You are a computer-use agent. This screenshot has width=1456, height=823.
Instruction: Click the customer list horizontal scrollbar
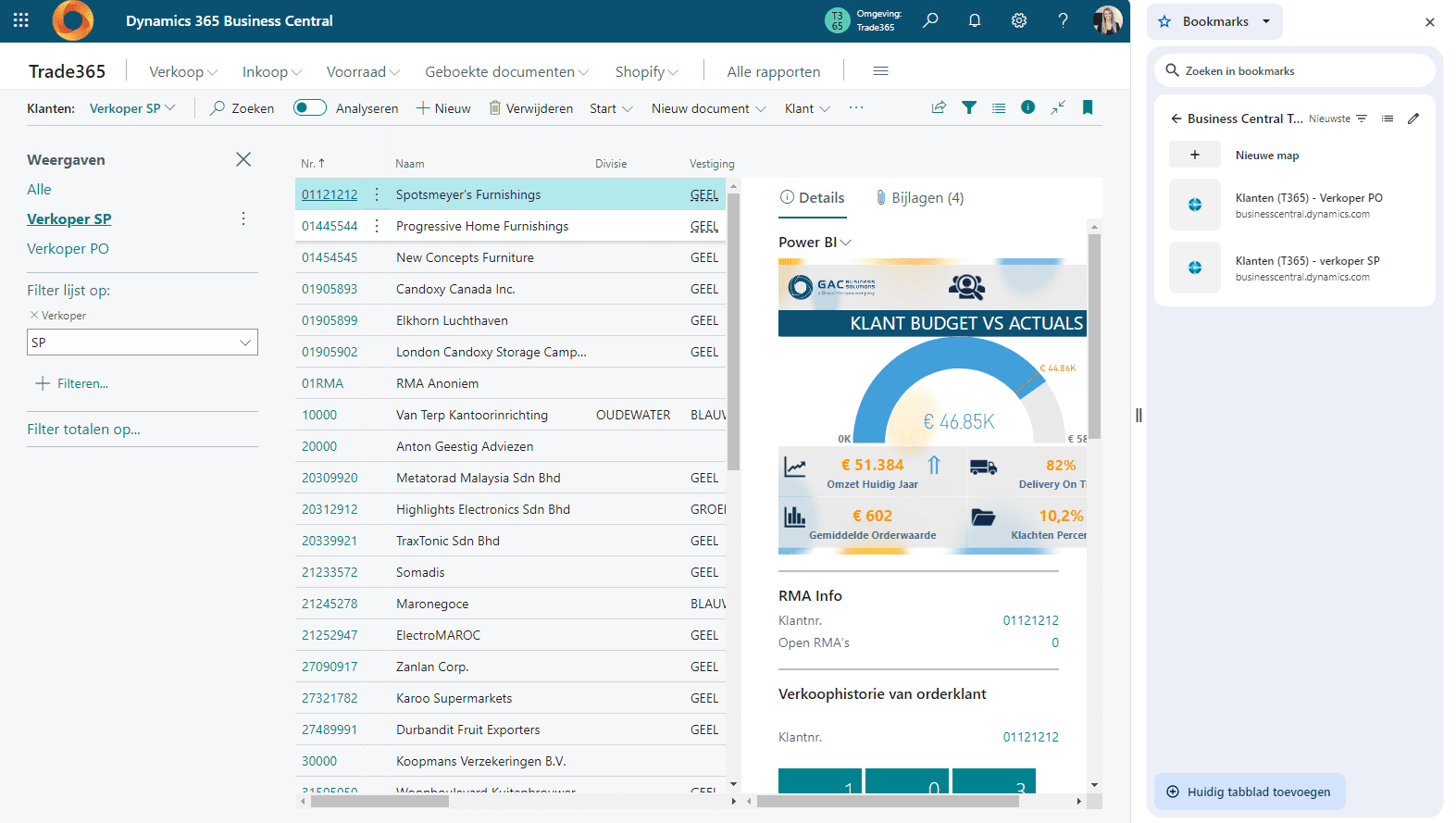tap(380, 801)
